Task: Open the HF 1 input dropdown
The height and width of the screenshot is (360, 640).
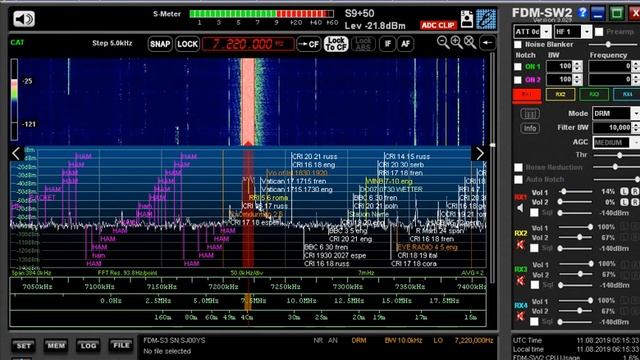Action: pyautogui.click(x=587, y=31)
